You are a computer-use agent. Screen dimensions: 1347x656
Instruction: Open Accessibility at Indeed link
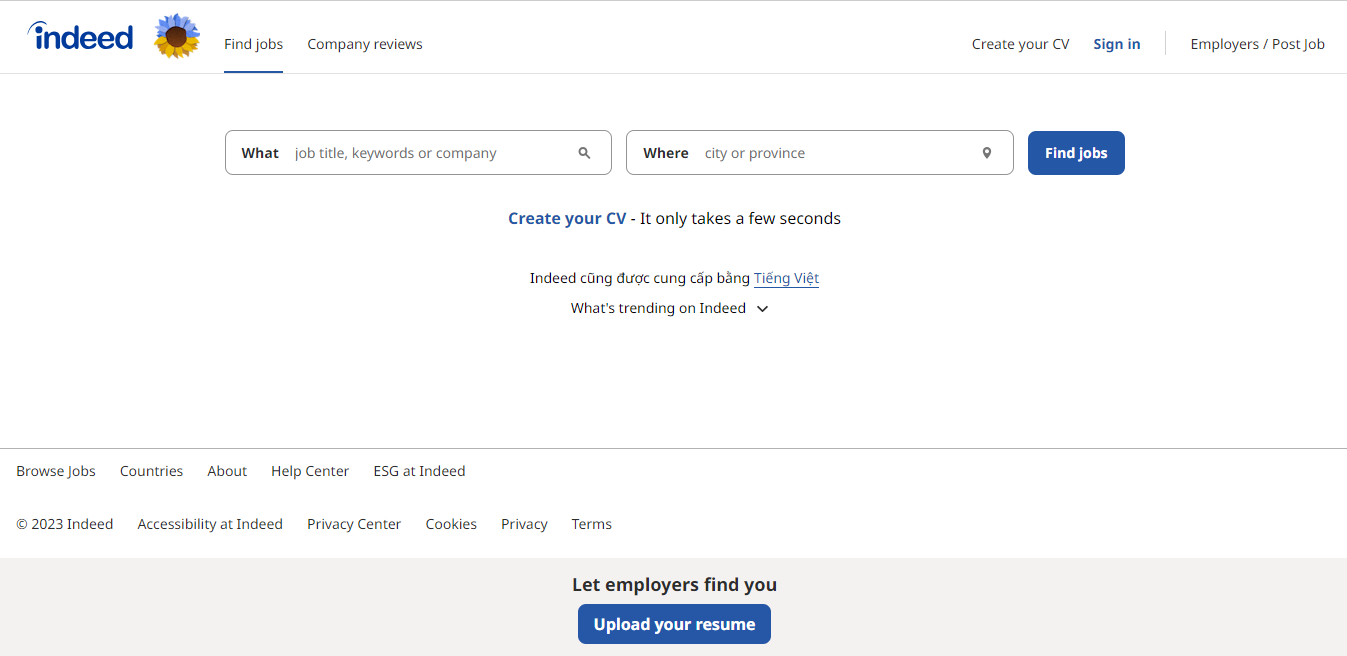tap(210, 524)
